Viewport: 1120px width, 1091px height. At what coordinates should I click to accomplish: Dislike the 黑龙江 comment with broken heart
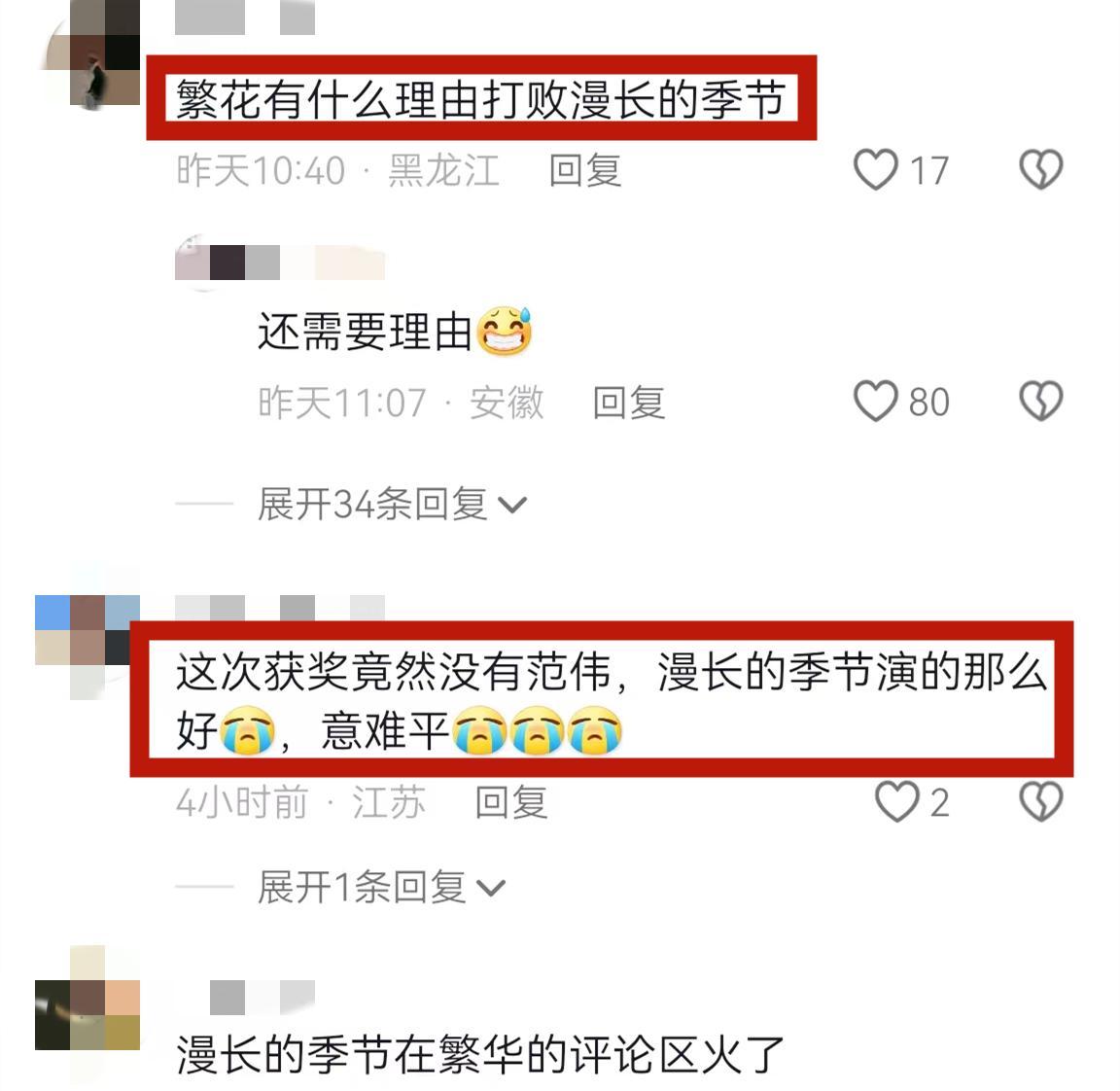(x=1040, y=169)
